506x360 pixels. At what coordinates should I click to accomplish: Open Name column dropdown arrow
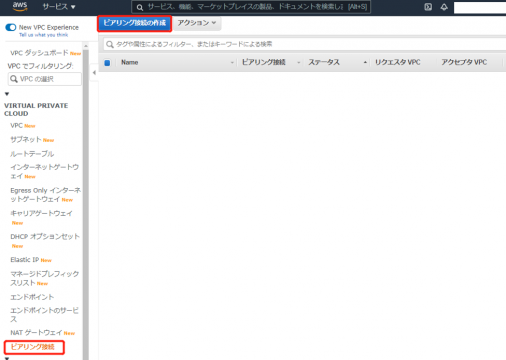pos(232,63)
